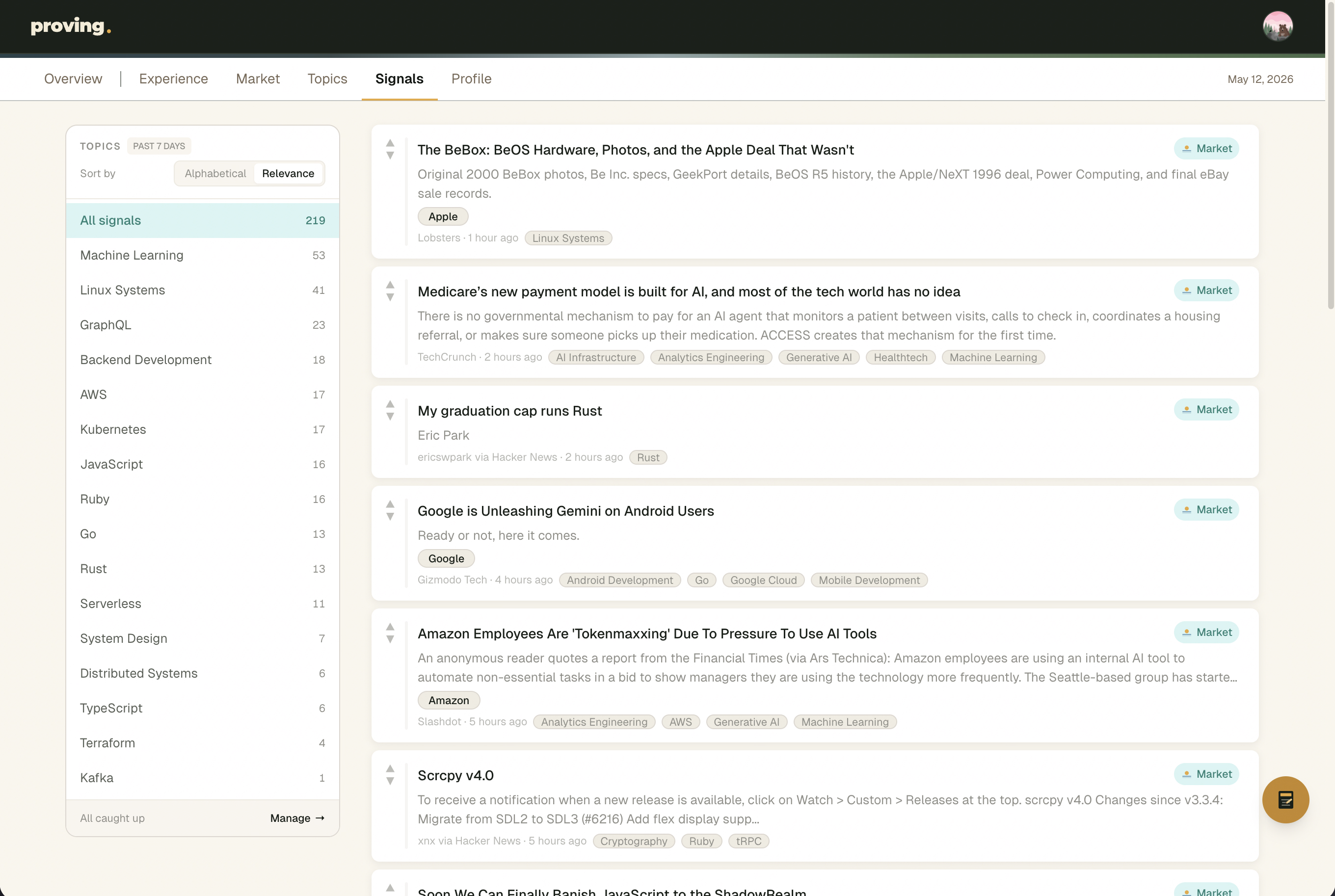Open the user avatar menu
Viewport: 1335px width, 896px height.
coord(1278,26)
